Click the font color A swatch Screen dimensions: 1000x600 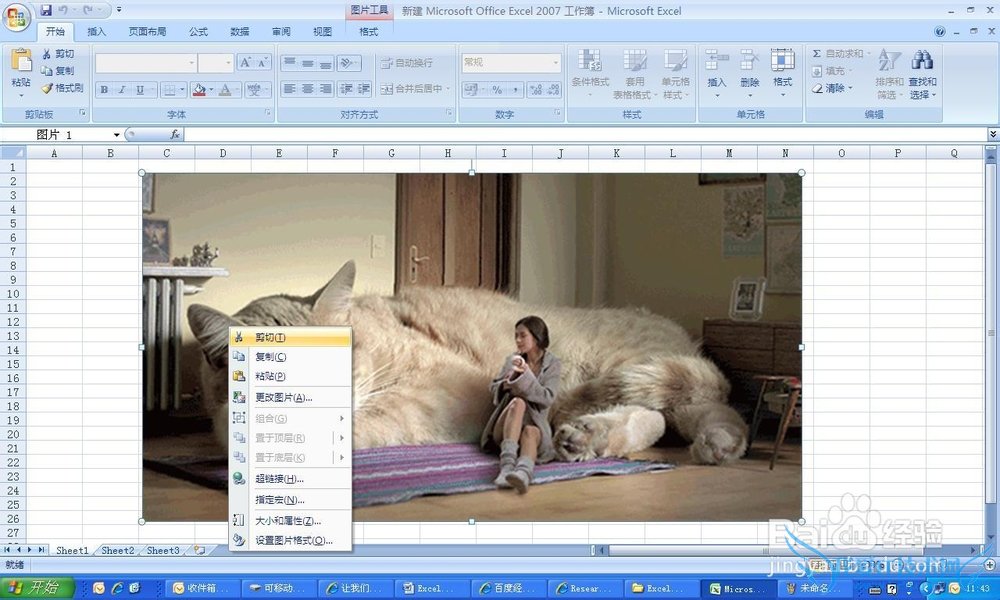224,90
